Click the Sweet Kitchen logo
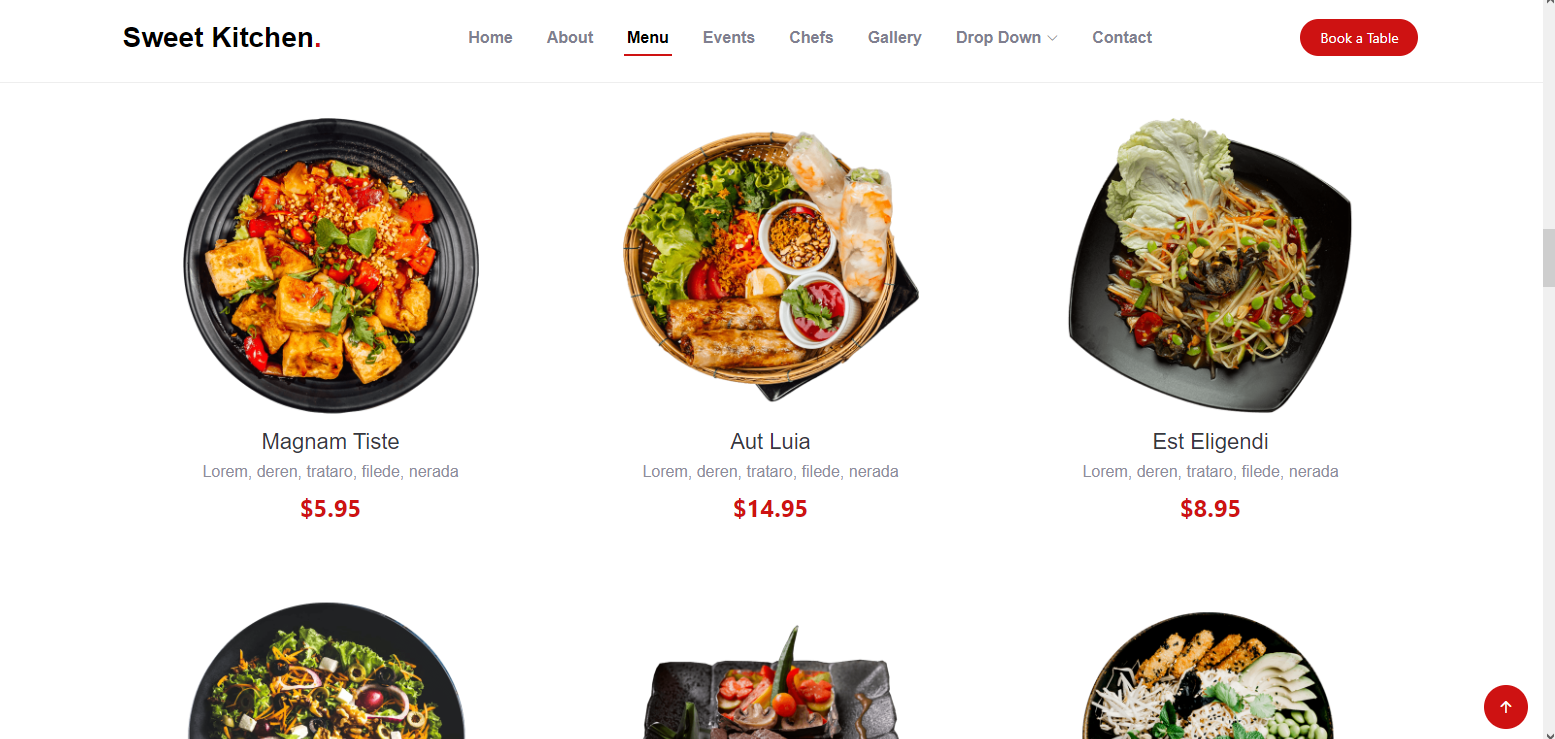The image size is (1555, 739). pyautogui.click(x=222, y=38)
